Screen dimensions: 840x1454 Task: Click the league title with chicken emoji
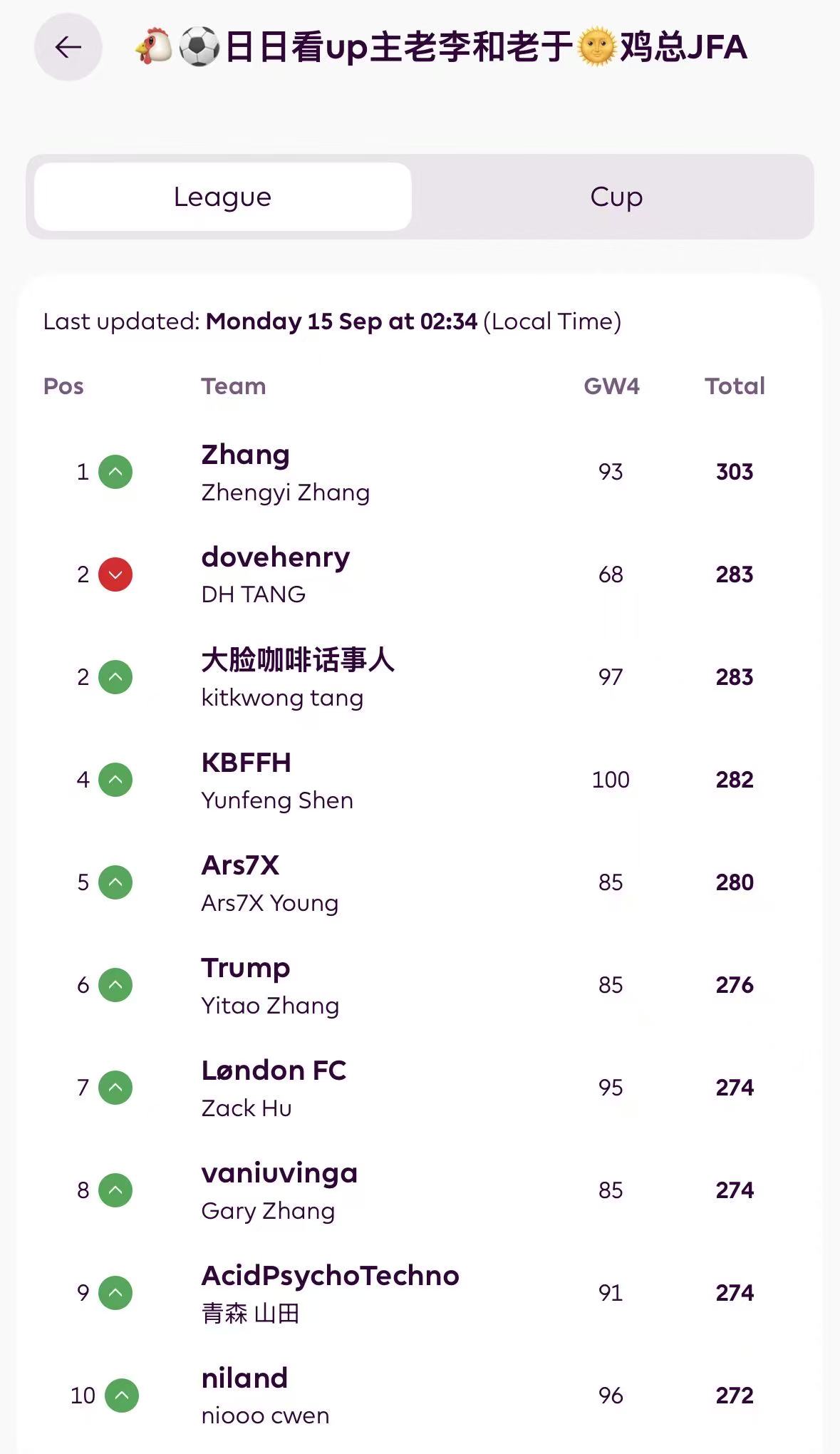click(x=442, y=47)
